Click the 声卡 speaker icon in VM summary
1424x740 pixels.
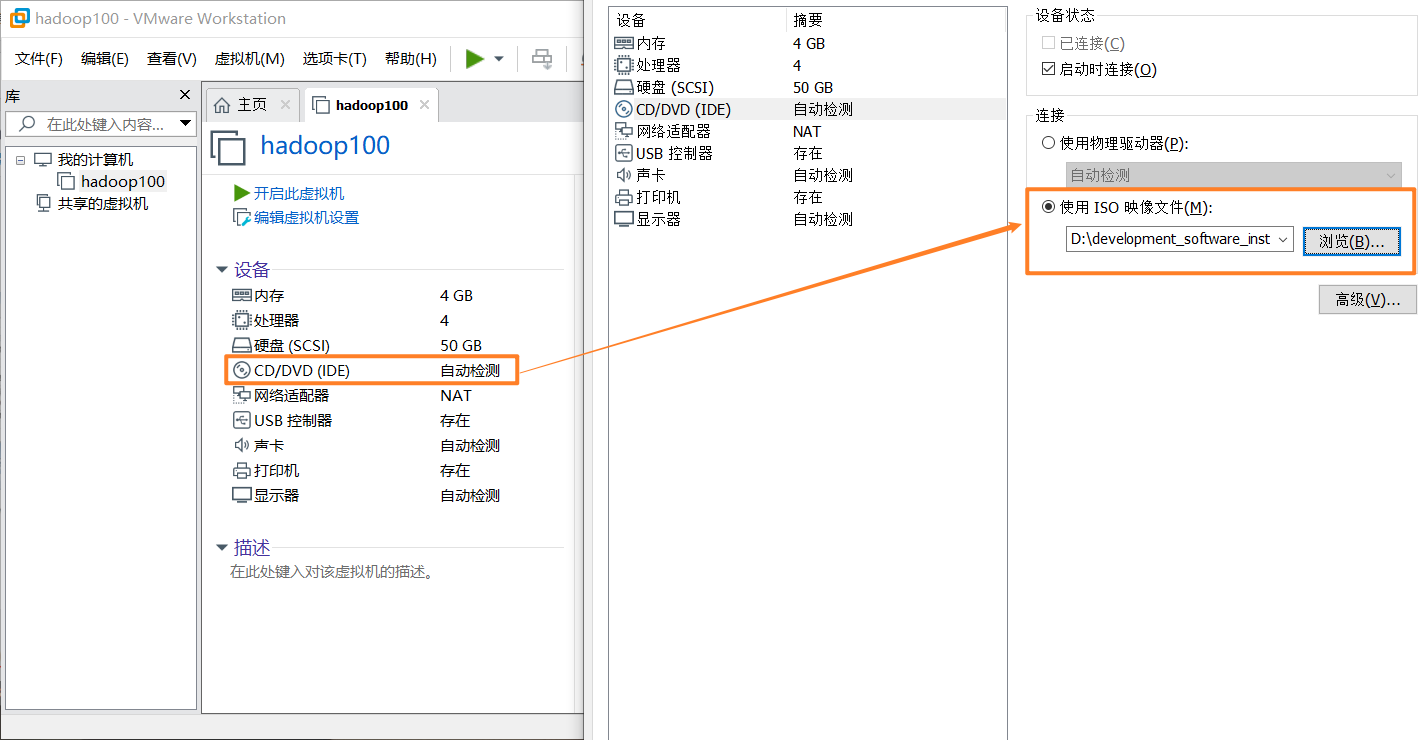click(241, 445)
